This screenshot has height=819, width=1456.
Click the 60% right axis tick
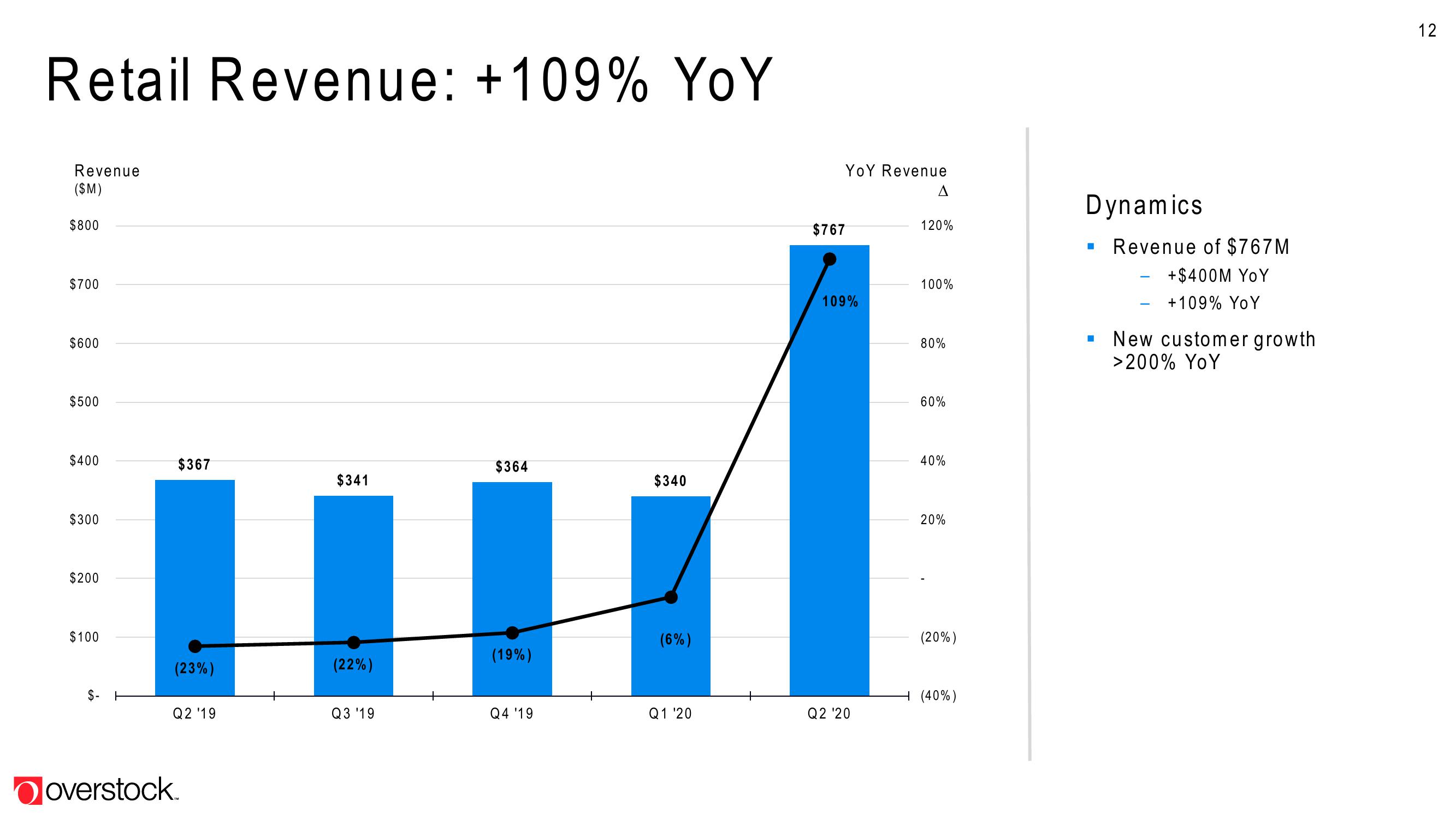933,402
